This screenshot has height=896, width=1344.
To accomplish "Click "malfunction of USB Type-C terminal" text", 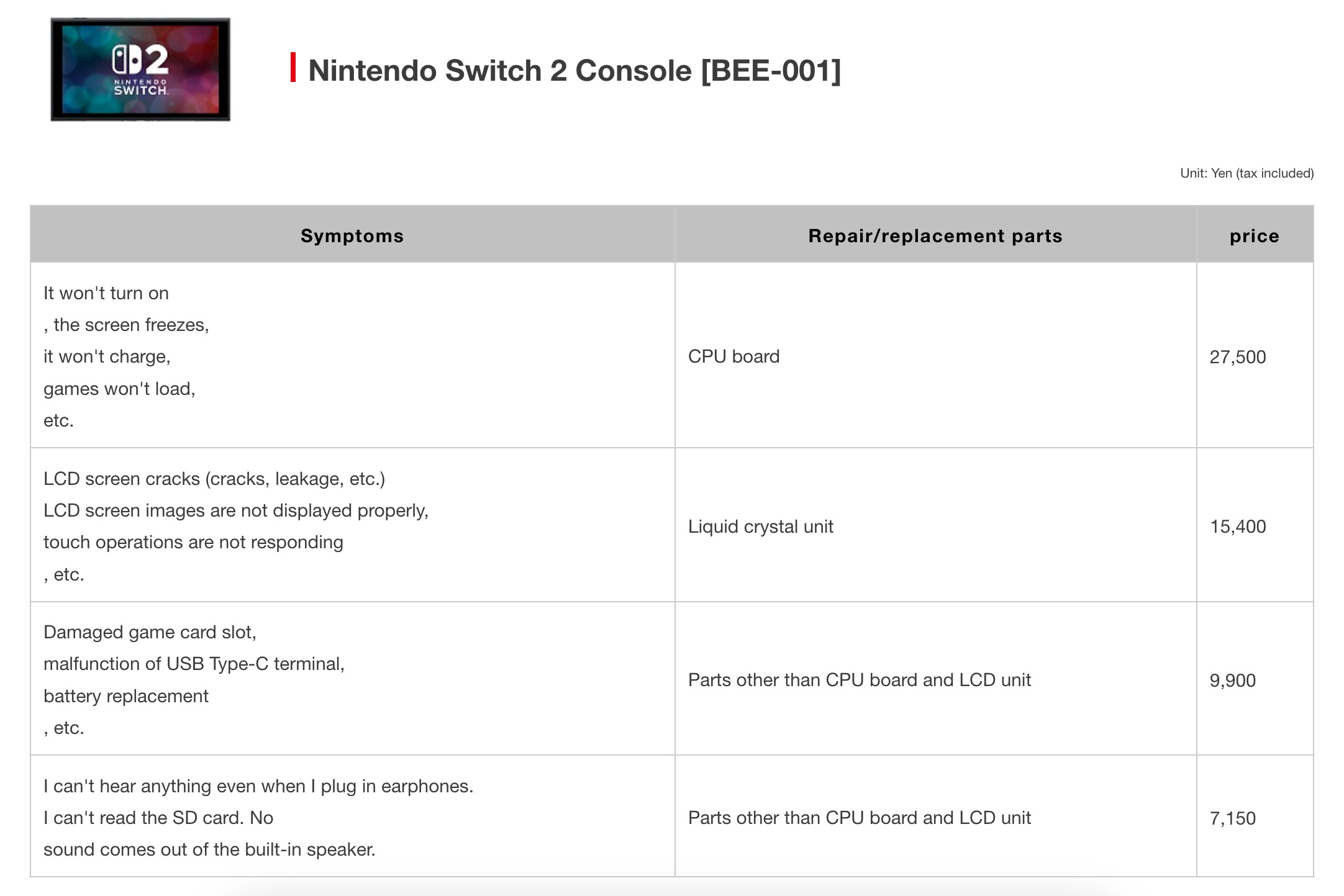I will pos(194,663).
